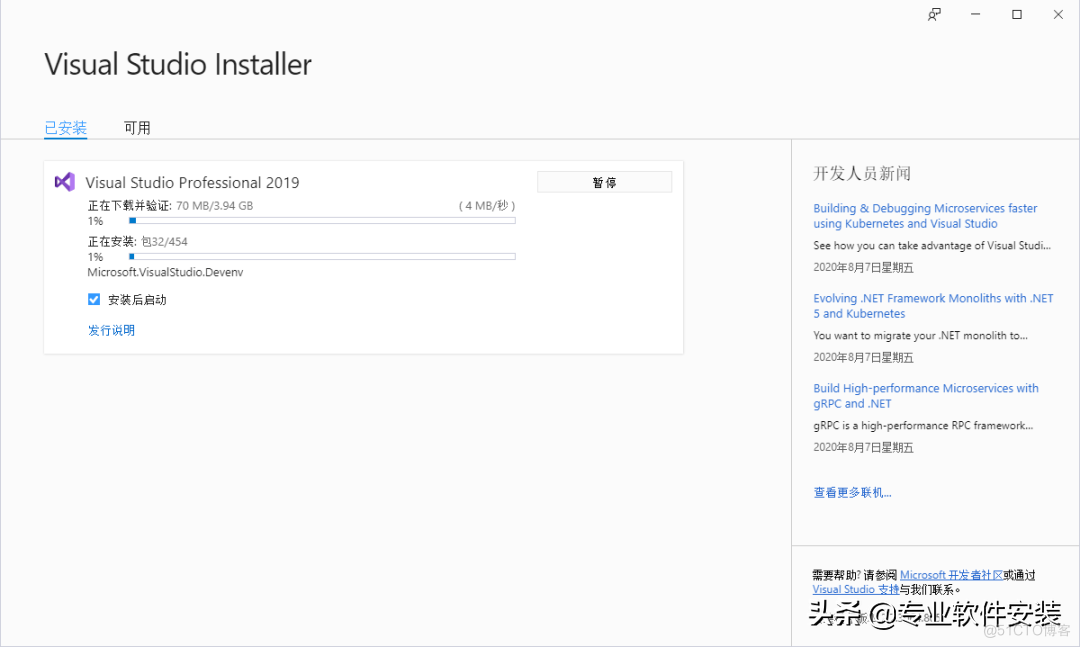Click the 70 MB/3.94 GB download text
The height and width of the screenshot is (647, 1080).
tap(214, 205)
